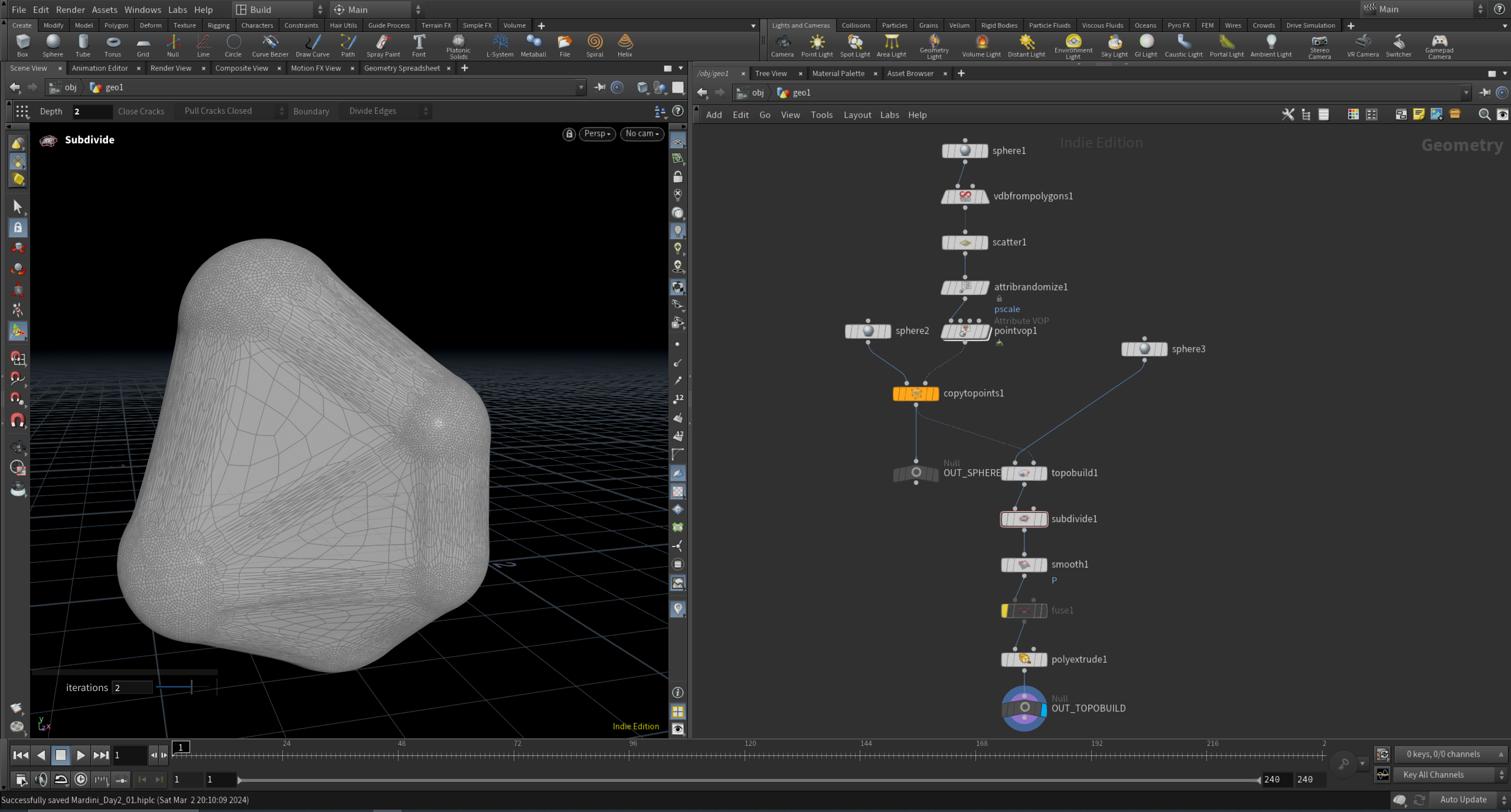Toggle audio on the playbar
The width and height of the screenshot is (1511, 812).
tap(41, 780)
